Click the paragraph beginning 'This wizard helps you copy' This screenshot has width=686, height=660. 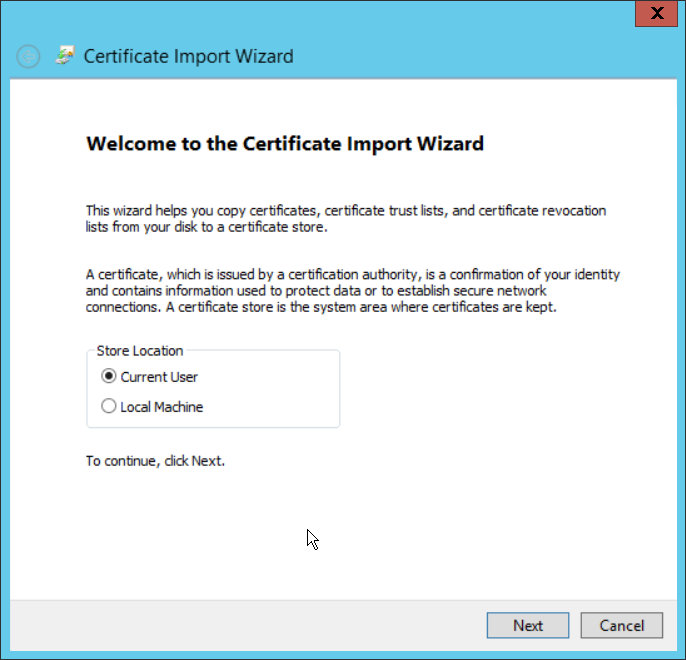point(345,218)
